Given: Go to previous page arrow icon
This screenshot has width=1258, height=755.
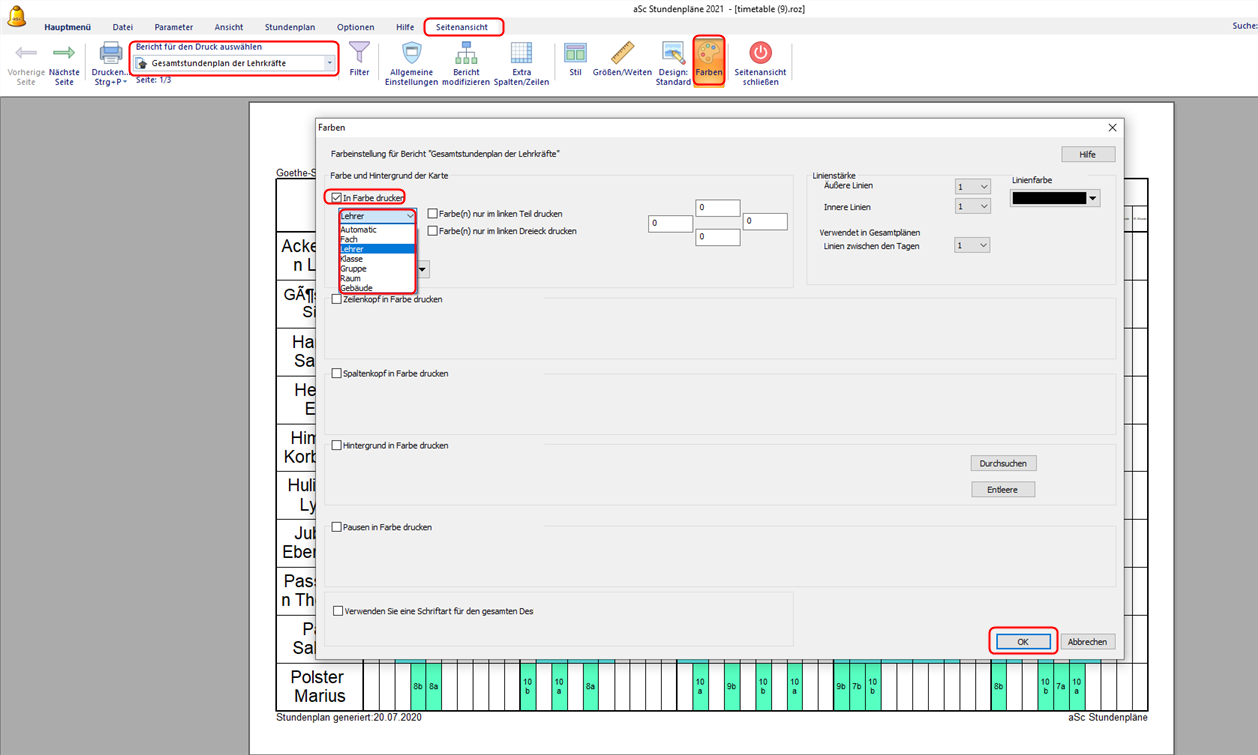Looking at the screenshot, I should (x=26, y=53).
